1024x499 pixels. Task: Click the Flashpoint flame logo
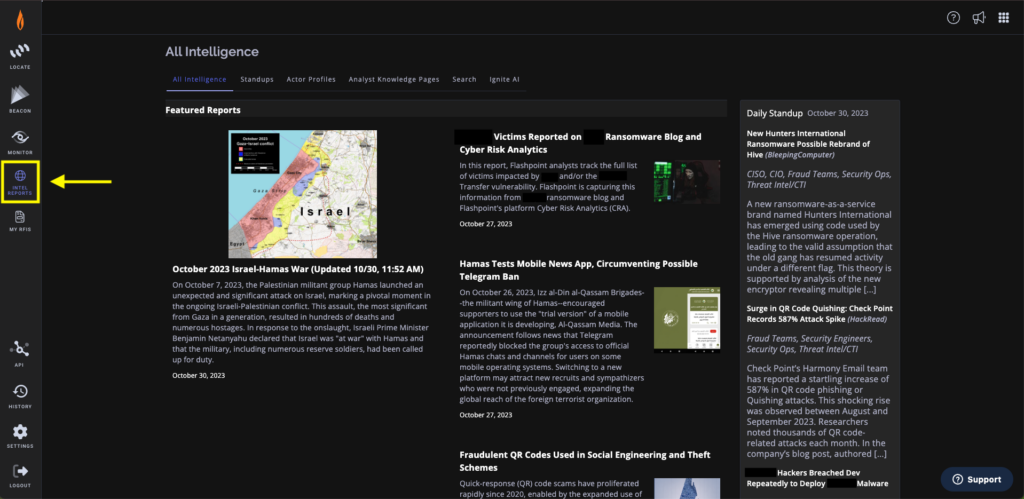pos(20,22)
